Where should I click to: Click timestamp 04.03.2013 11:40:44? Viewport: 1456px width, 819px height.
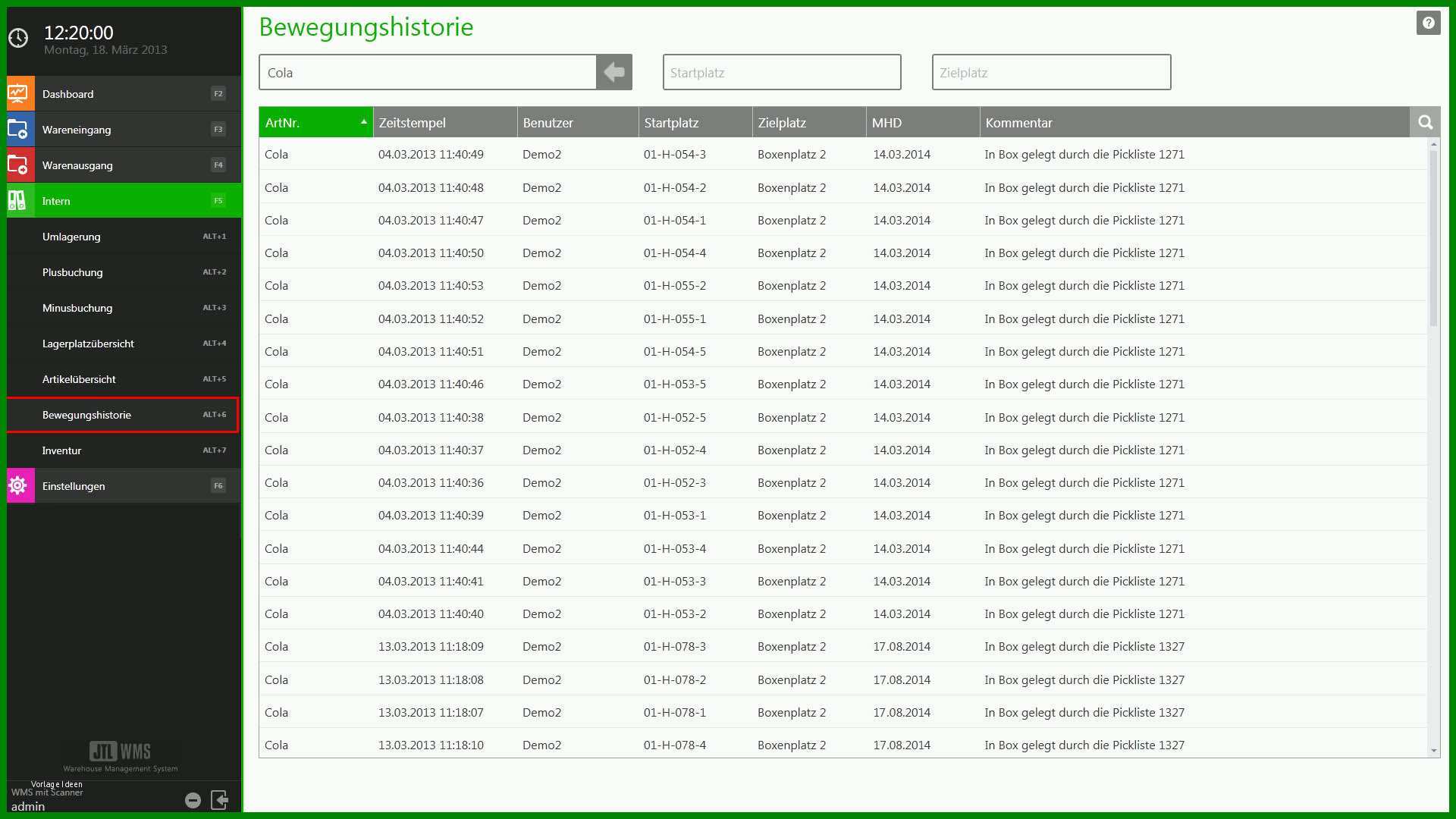431,548
